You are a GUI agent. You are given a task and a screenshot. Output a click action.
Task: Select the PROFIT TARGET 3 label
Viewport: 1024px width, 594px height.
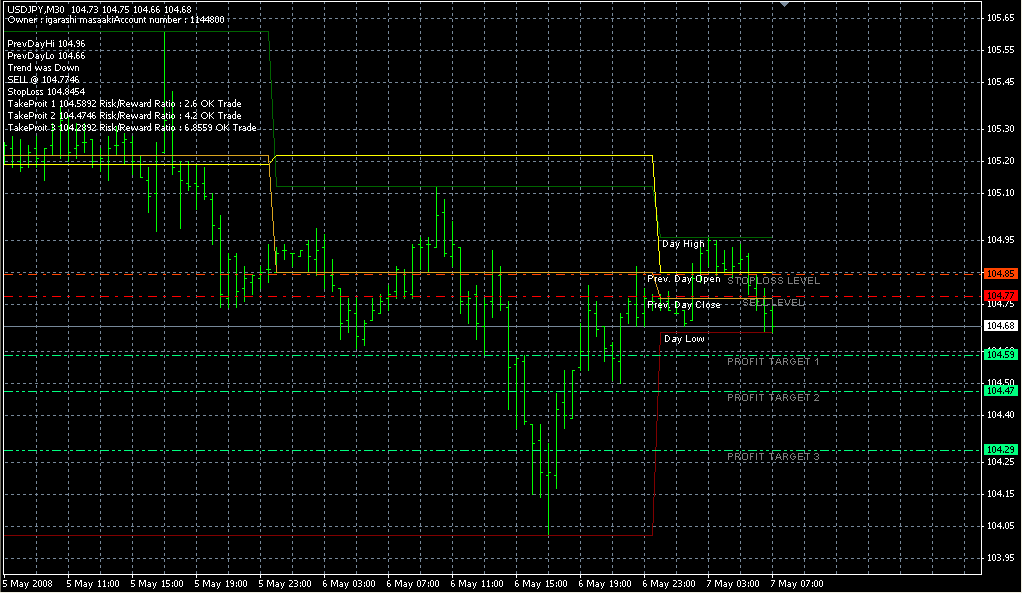click(x=773, y=457)
